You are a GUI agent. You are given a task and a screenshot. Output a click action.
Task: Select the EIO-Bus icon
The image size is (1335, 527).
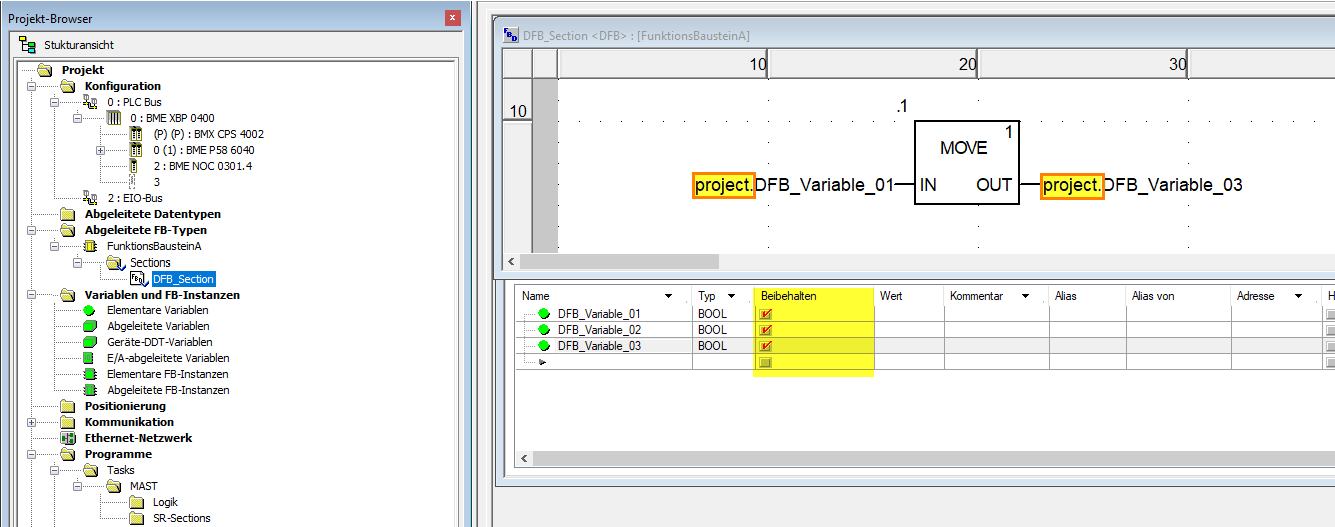tap(90, 198)
